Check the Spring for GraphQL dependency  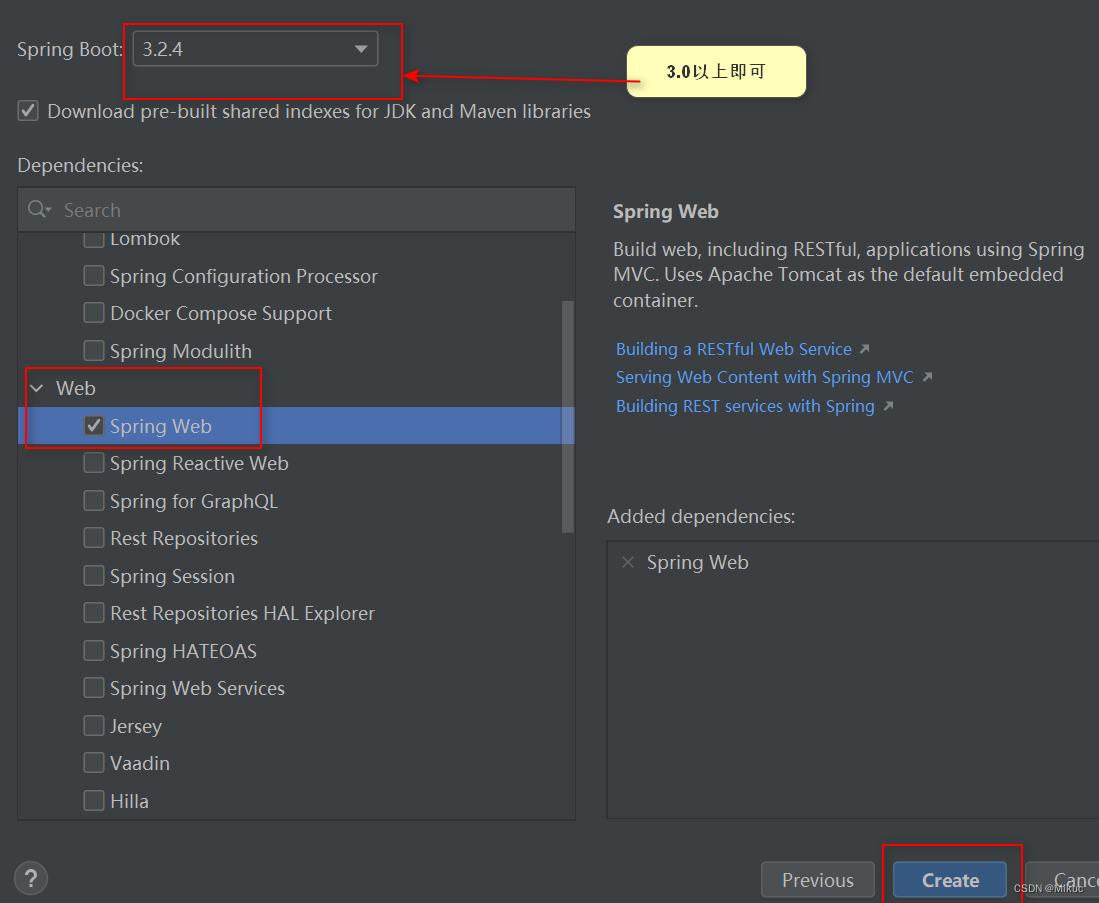tap(94, 500)
